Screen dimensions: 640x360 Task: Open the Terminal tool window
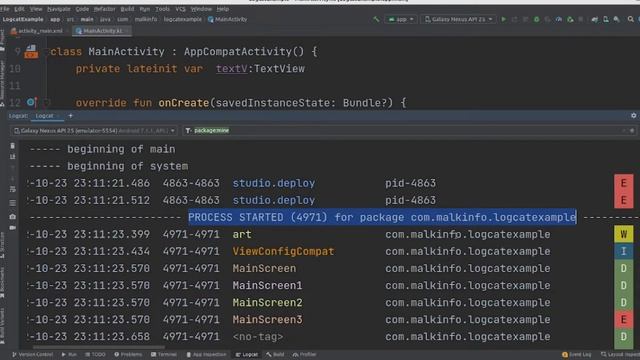click(164, 354)
